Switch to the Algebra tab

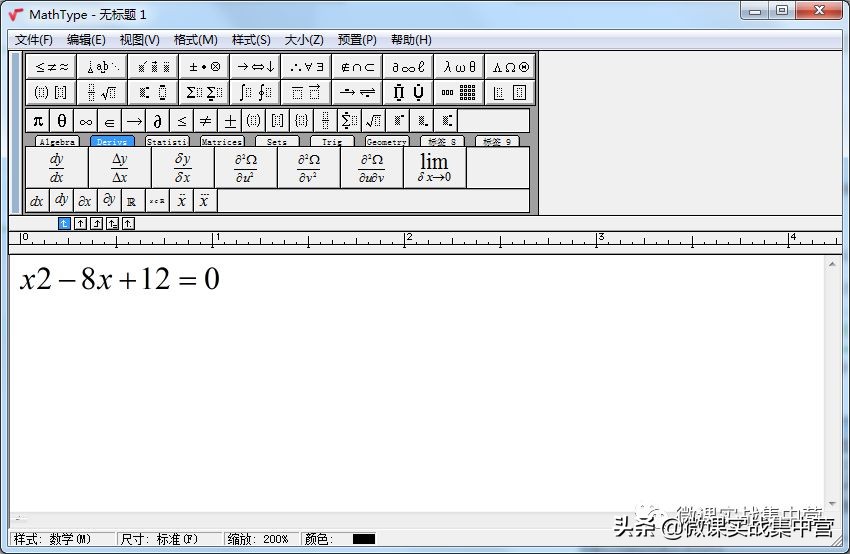click(57, 142)
